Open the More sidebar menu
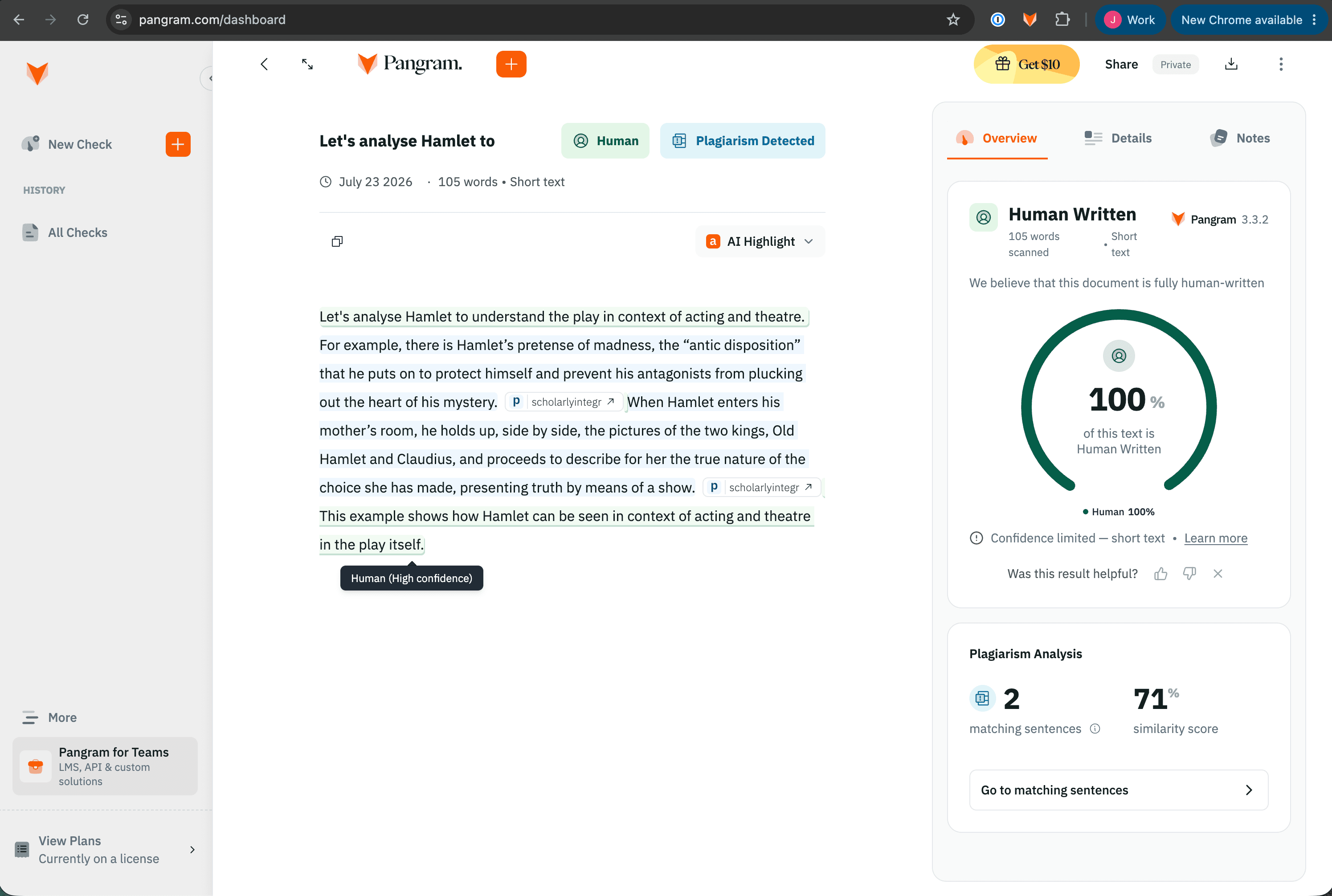 49,717
